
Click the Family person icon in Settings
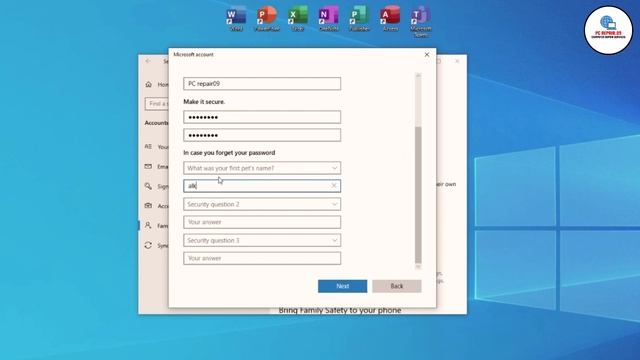tap(148, 225)
